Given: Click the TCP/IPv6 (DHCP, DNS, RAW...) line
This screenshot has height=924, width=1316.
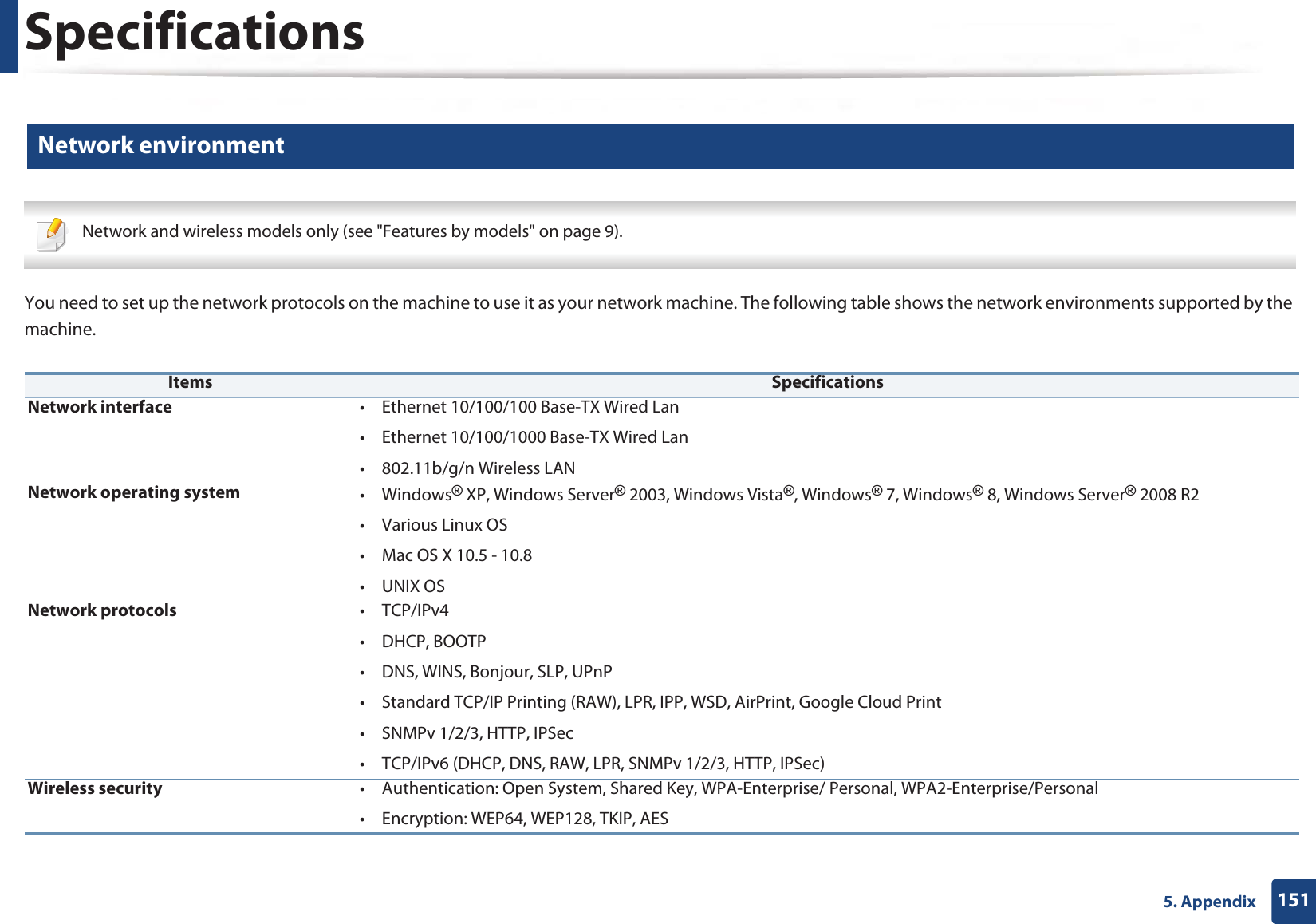Looking at the screenshot, I should 603,764.
